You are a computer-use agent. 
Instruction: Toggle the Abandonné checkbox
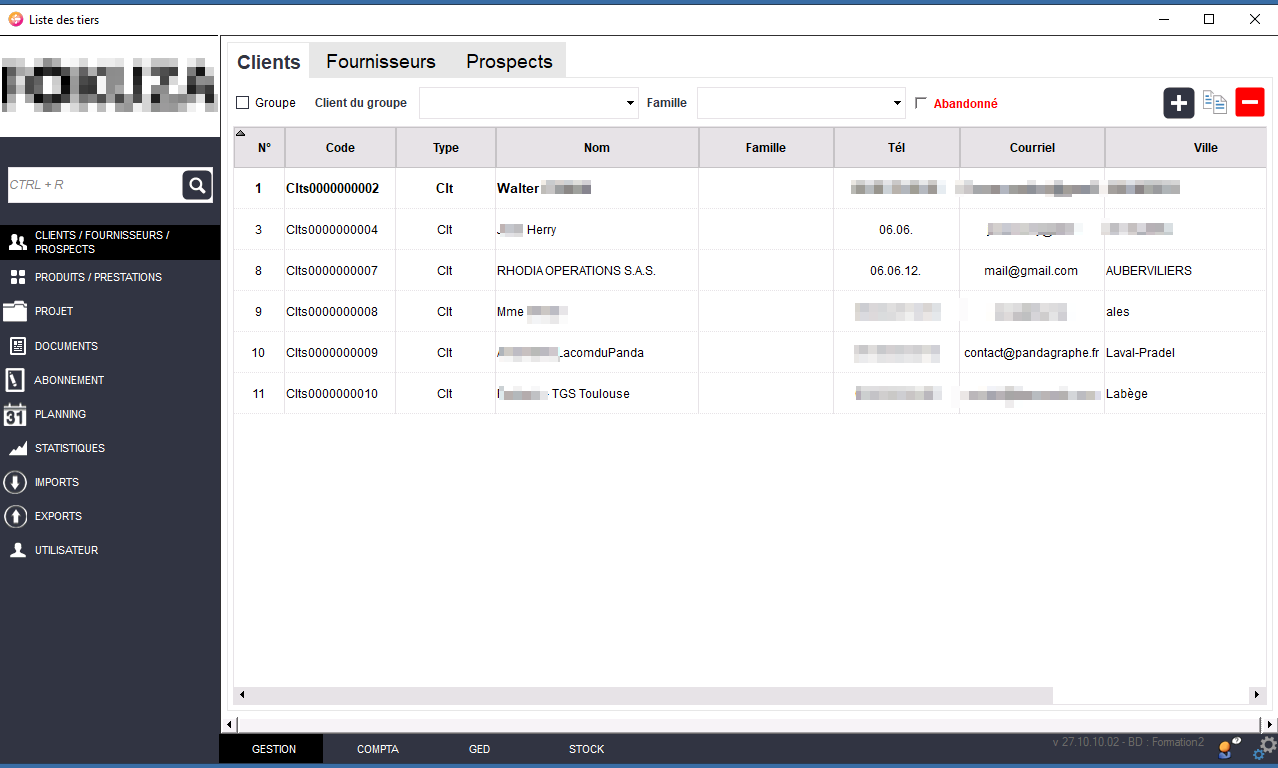point(921,103)
